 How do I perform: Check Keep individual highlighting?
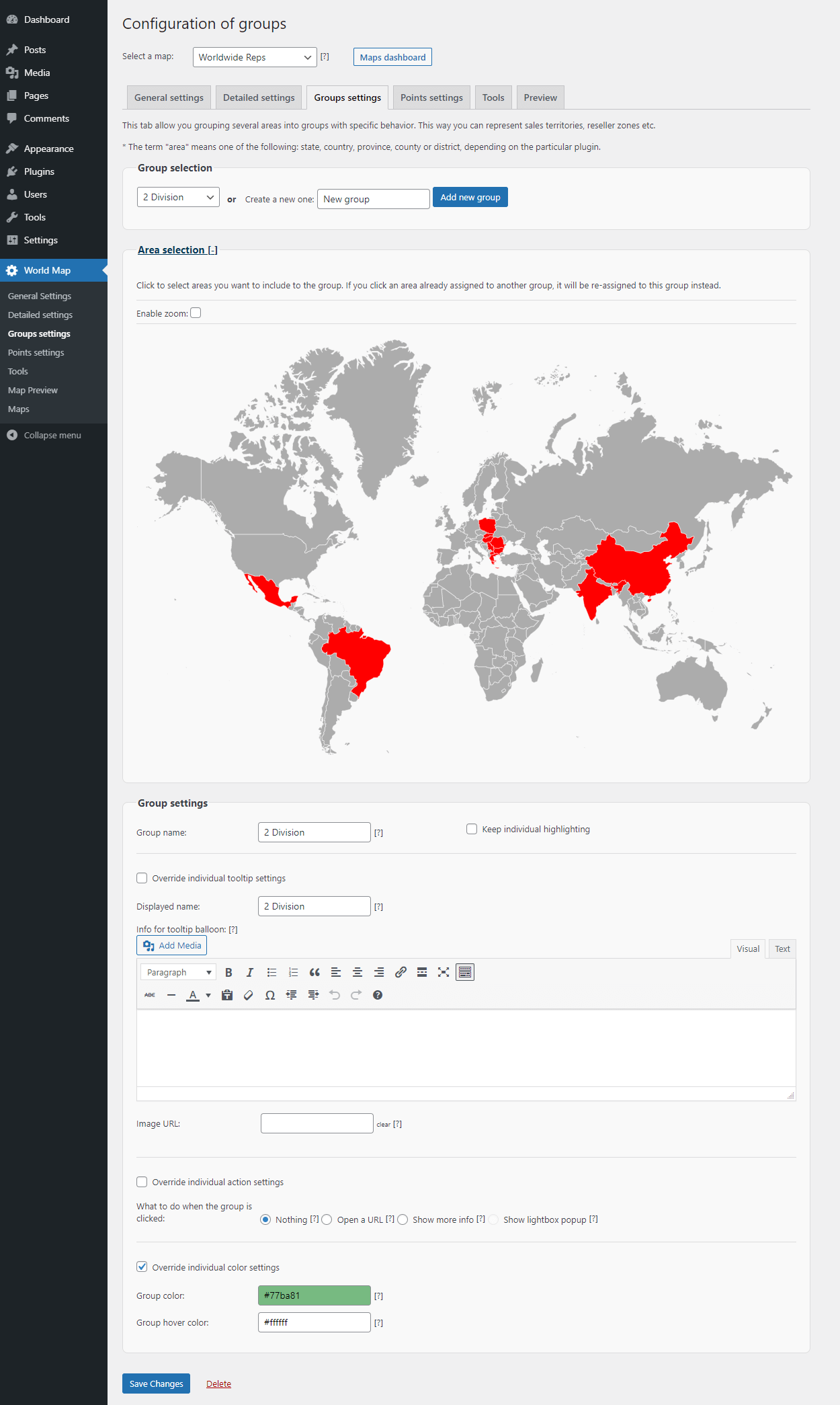coord(472,830)
